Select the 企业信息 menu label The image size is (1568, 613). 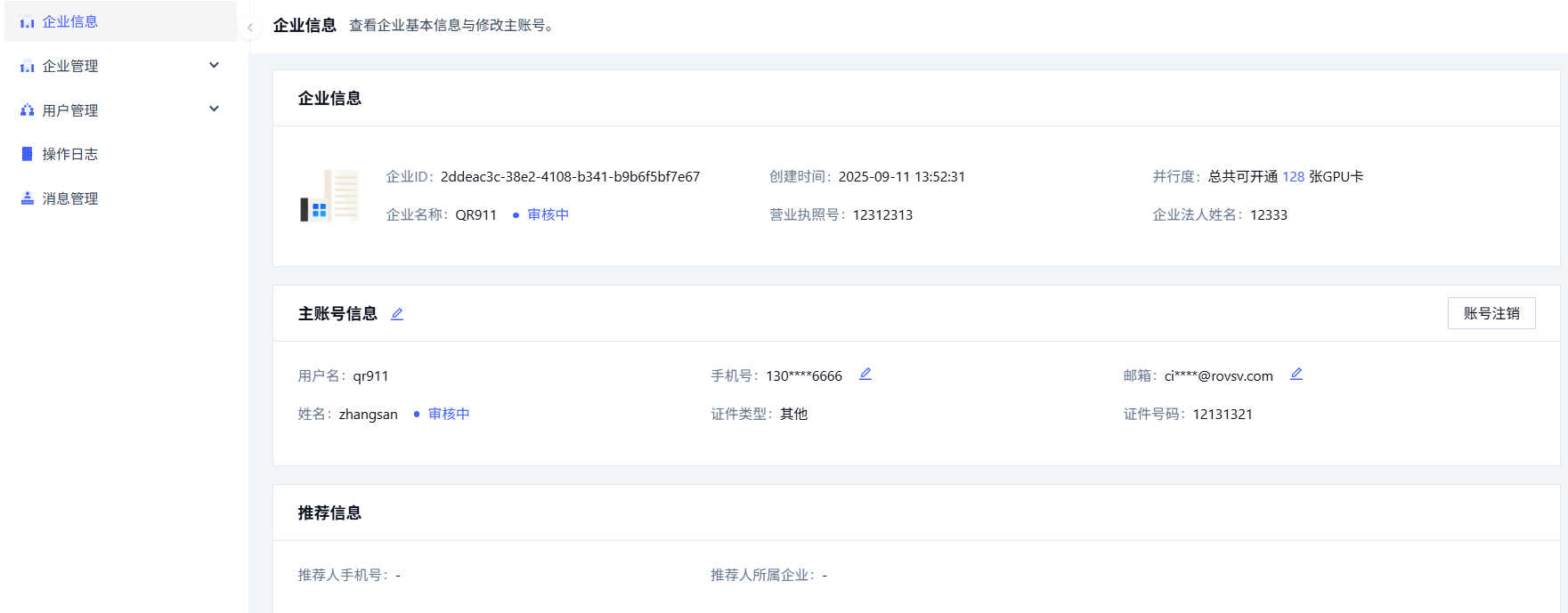[x=69, y=21]
